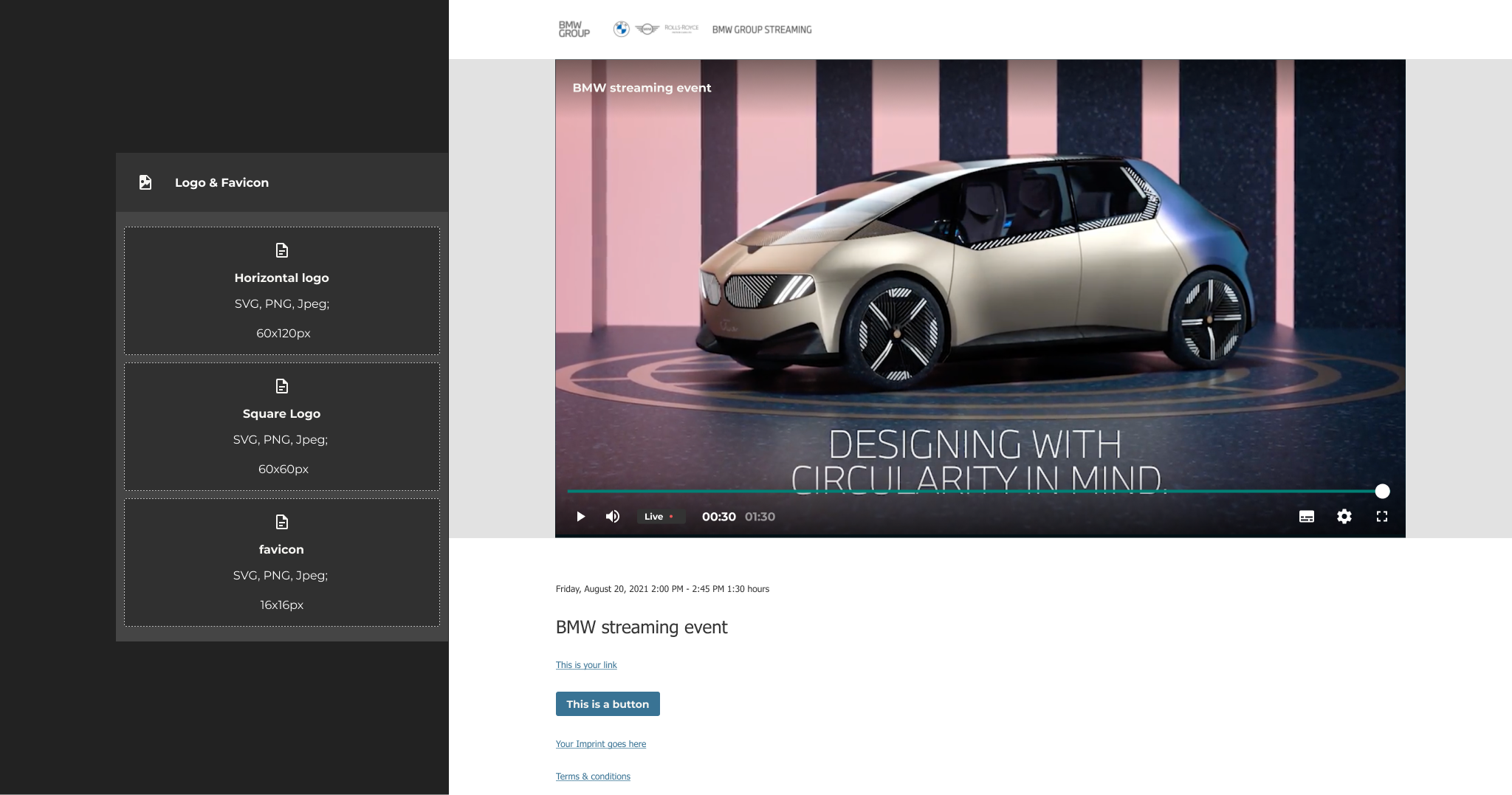Screen dimensions: 1512x795
Task: Open 'Your Imprint goes here' link
Action: (601, 744)
